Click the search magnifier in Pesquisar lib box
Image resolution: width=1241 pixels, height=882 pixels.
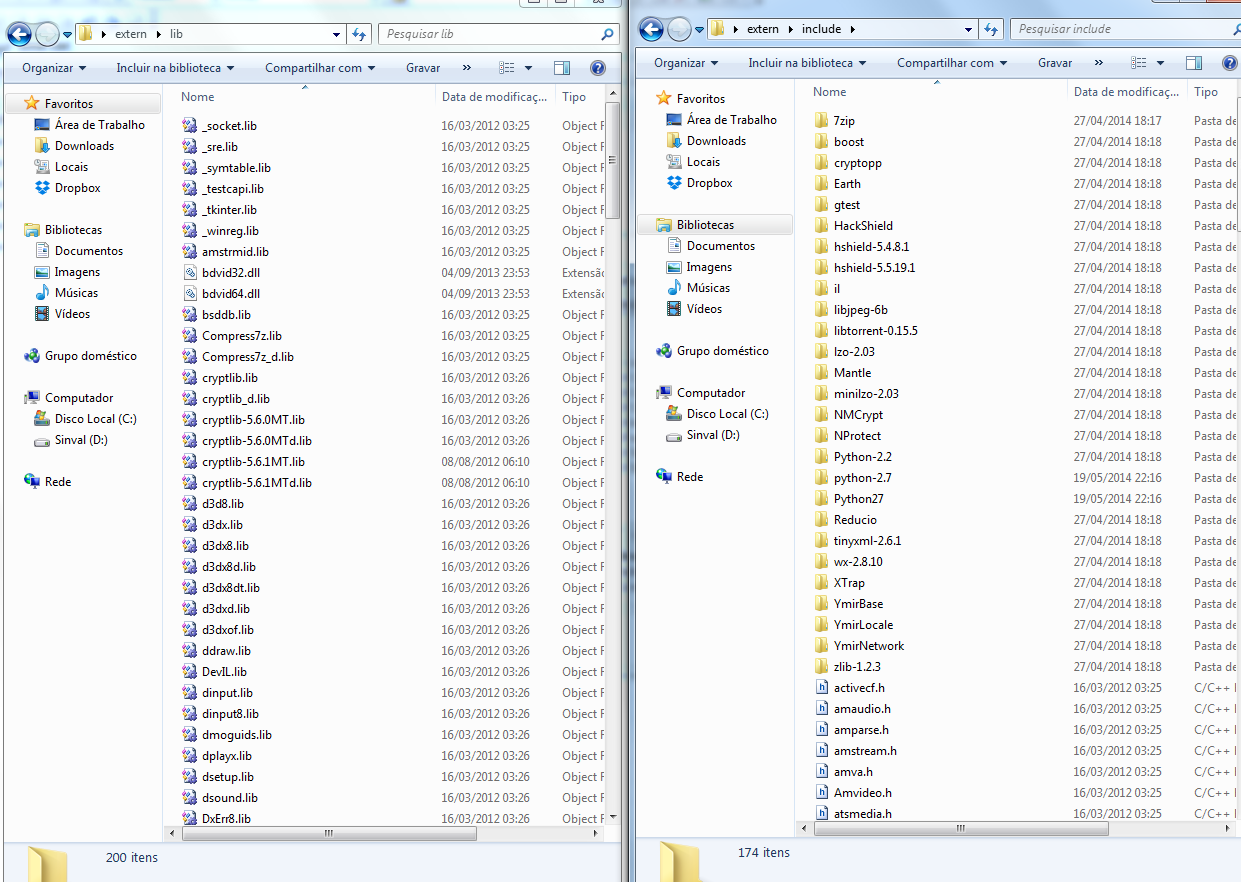click(607, 34)
